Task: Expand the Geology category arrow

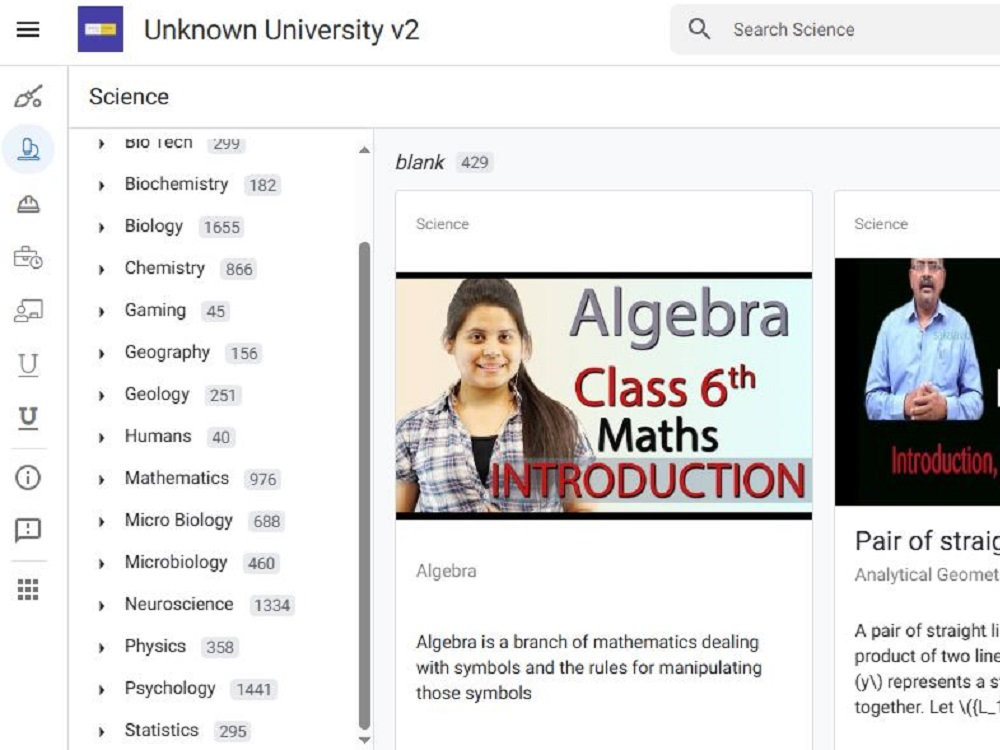Action: click(x=101, y=396)
